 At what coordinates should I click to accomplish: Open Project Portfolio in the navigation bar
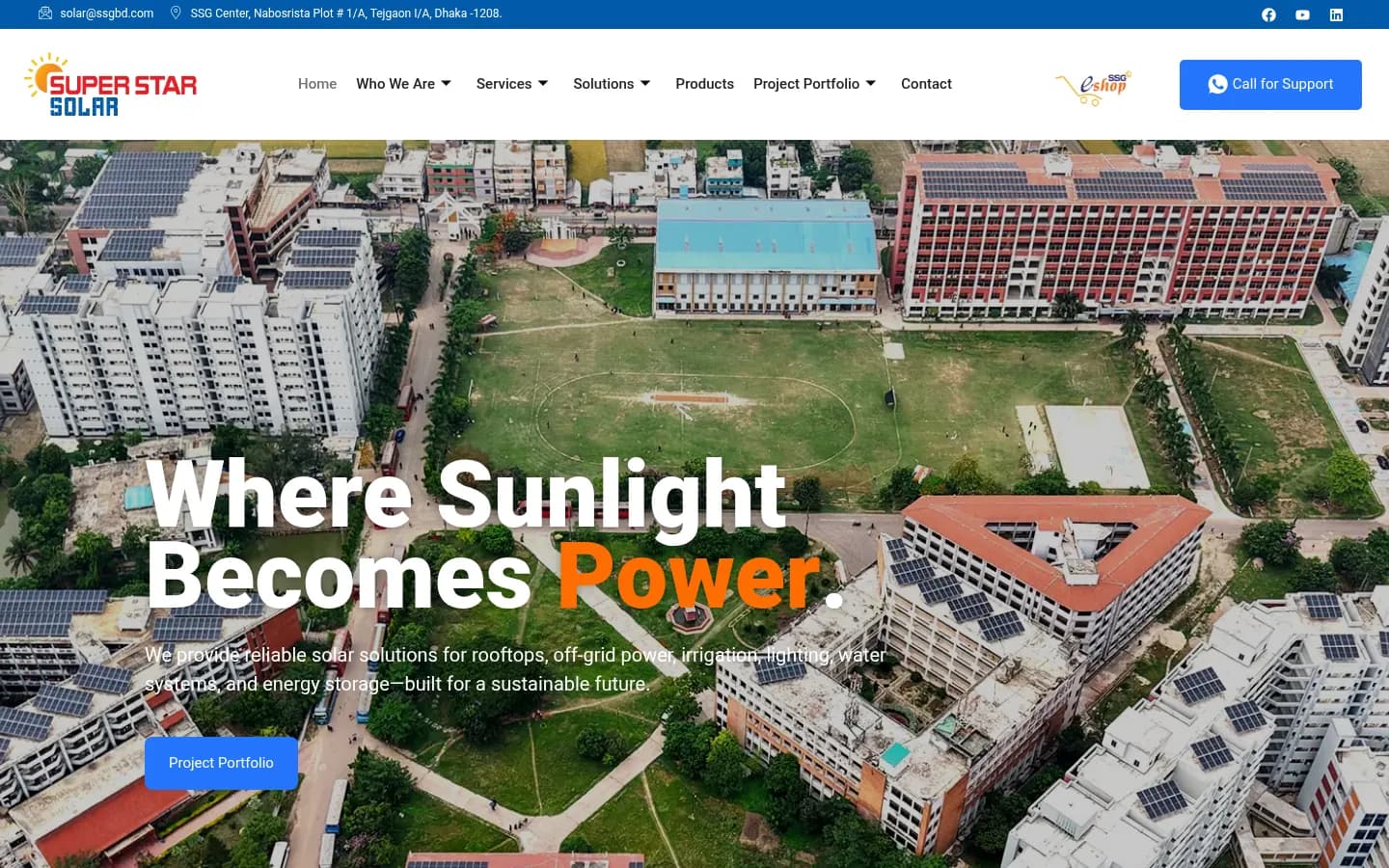(806, 84)
